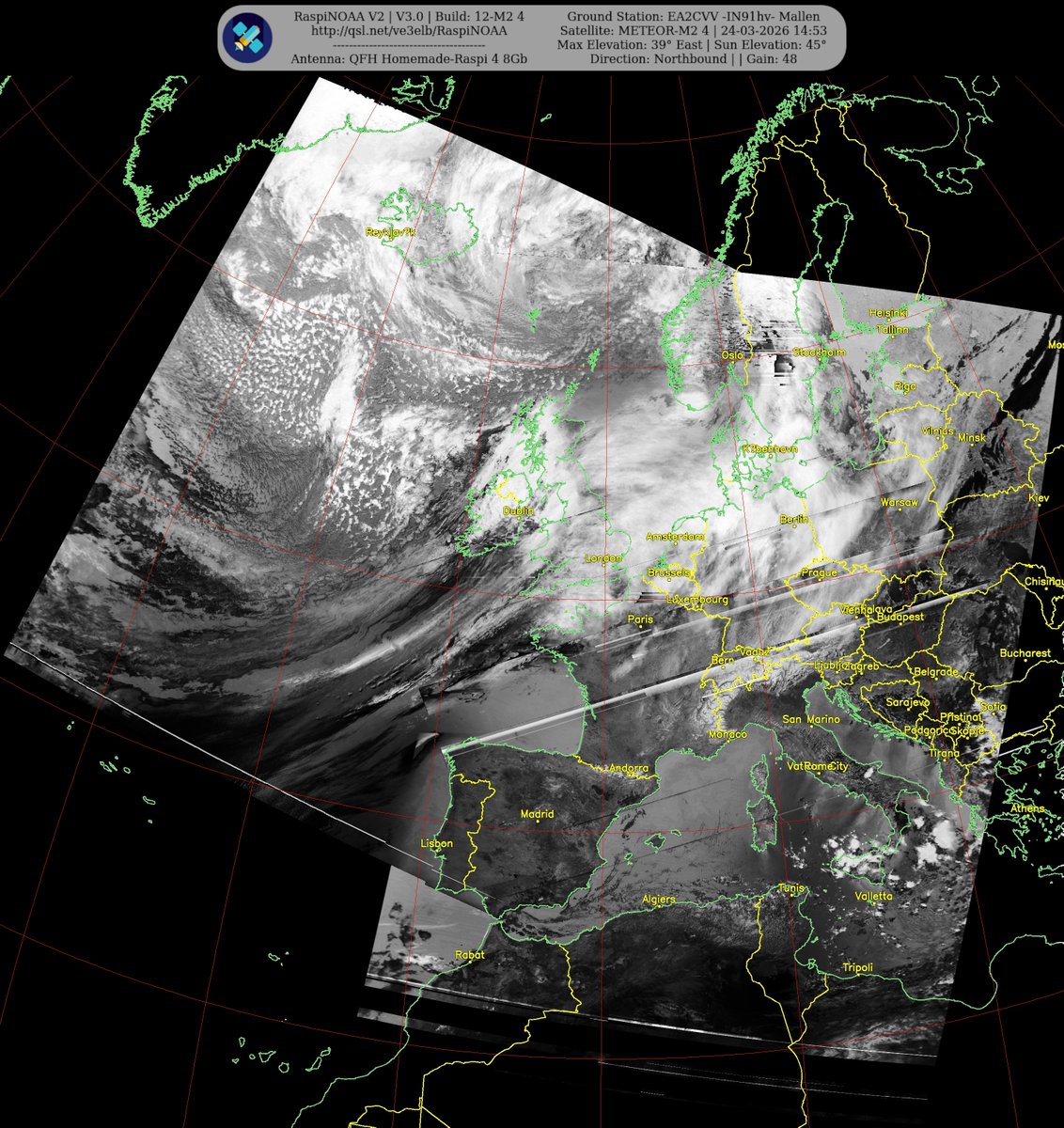
Task: Click the Bucharest city label
Action: 1025,653
